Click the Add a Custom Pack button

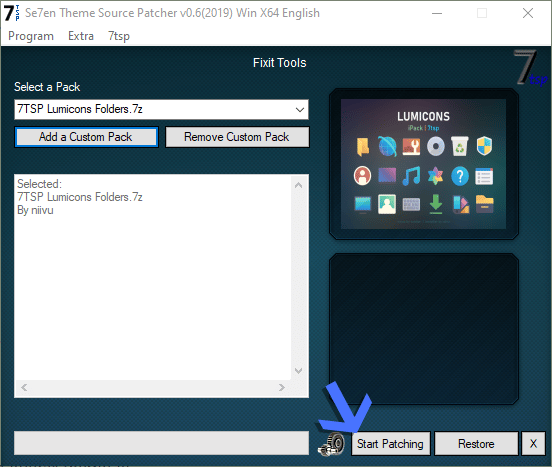click(x=86, y=137)
